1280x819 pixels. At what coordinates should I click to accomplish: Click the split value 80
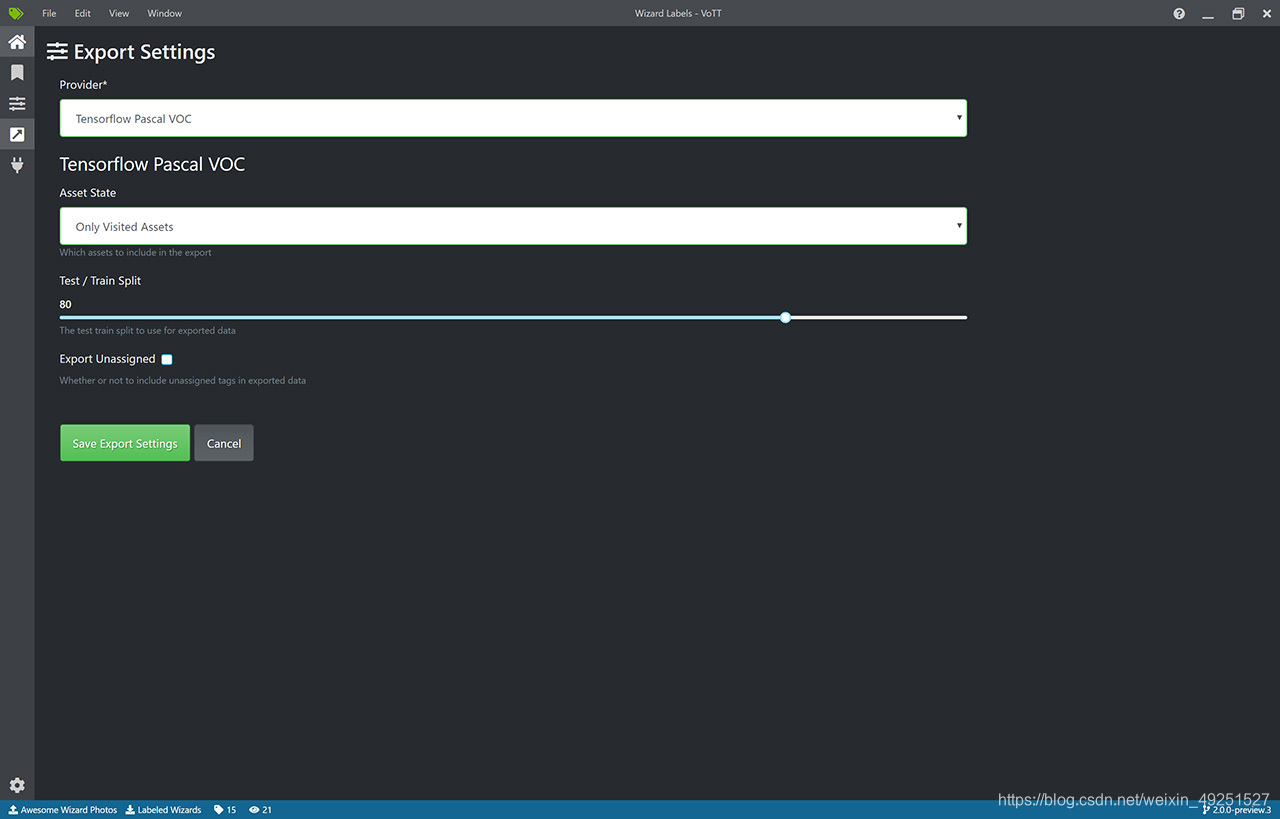[x=66, y=304]
